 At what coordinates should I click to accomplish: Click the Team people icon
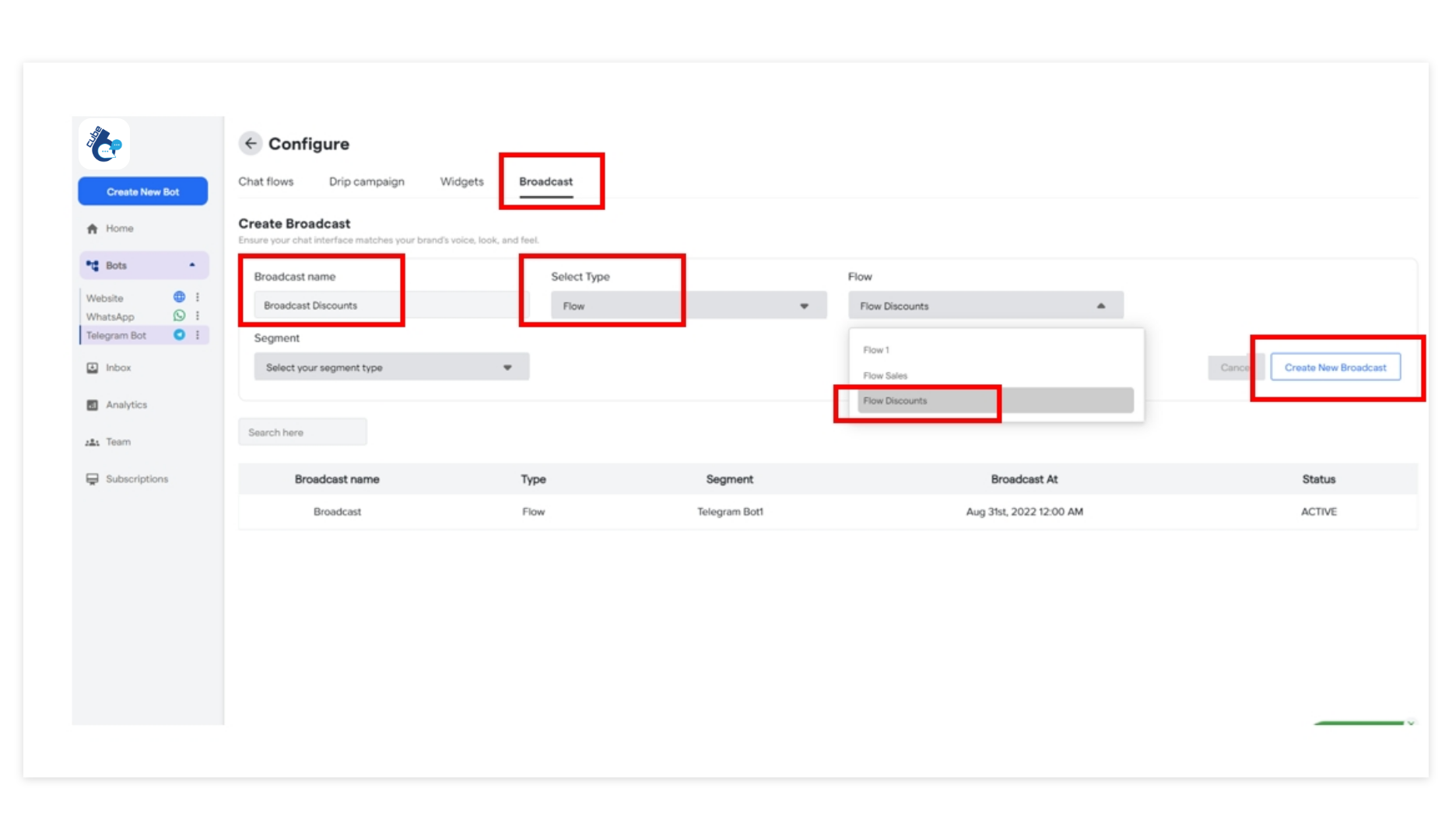tap(93, 443)
